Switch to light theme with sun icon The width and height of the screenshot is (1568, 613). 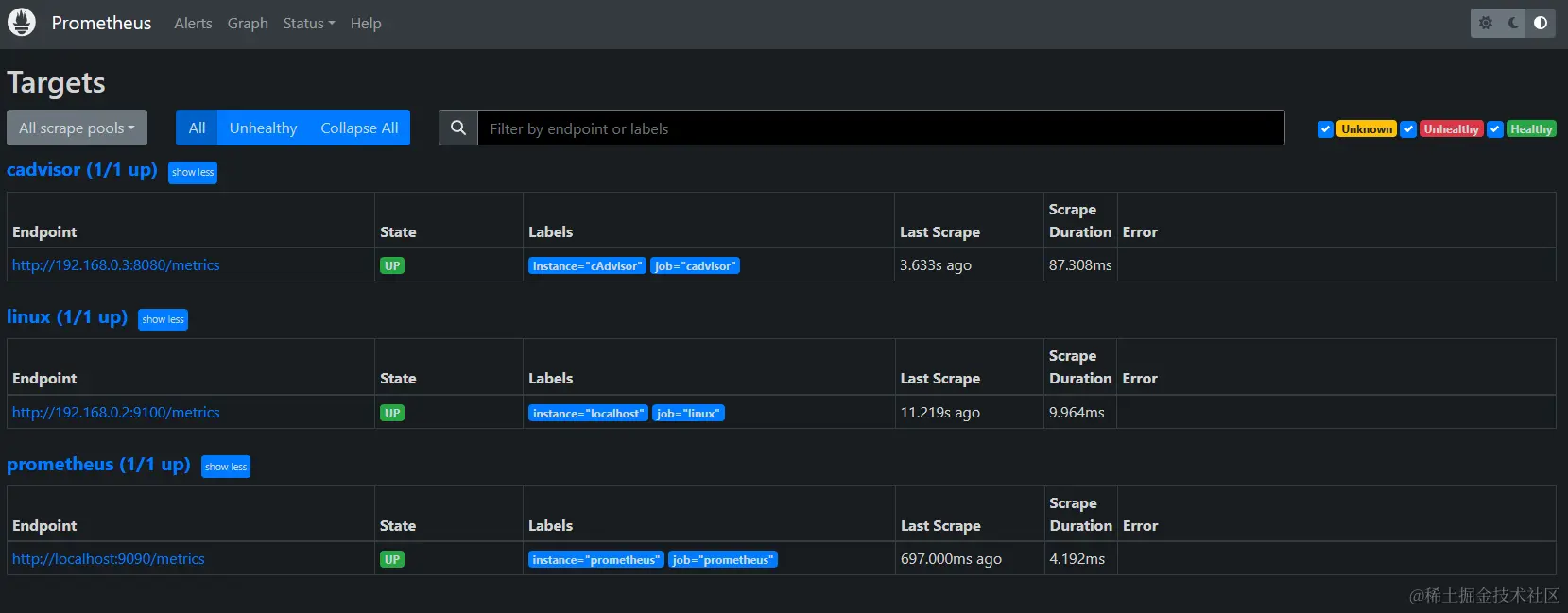coord(1486,23)
